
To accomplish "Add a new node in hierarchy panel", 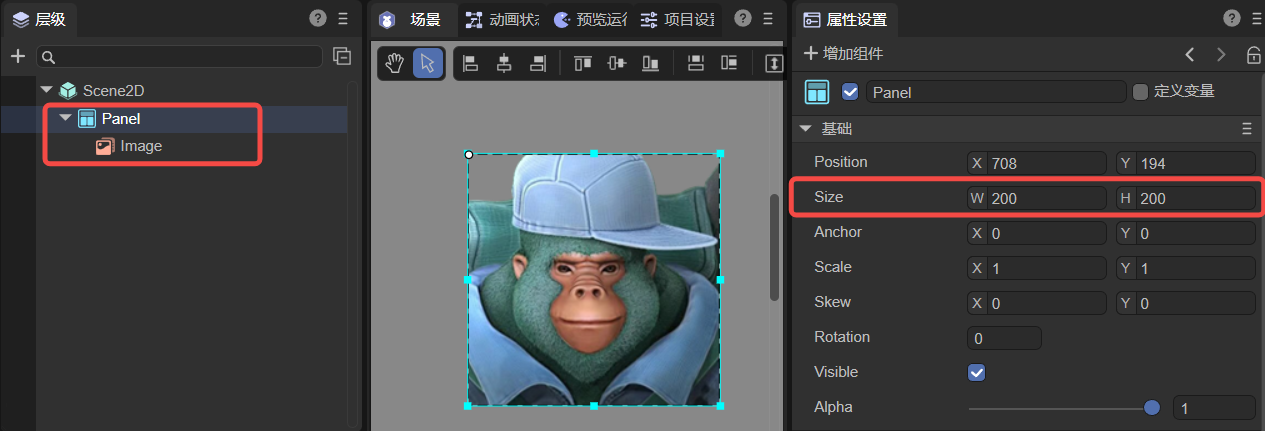I will pyautogui.click(x=17, y=56).
